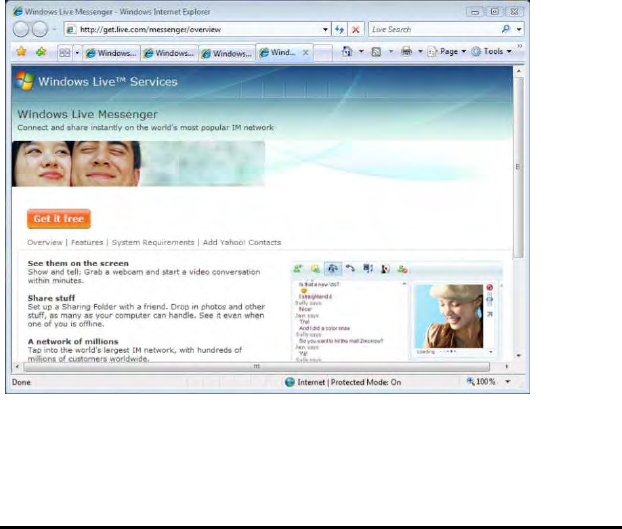
Task: Open the search provider dropdown
Action: click(x=519, y=29)
